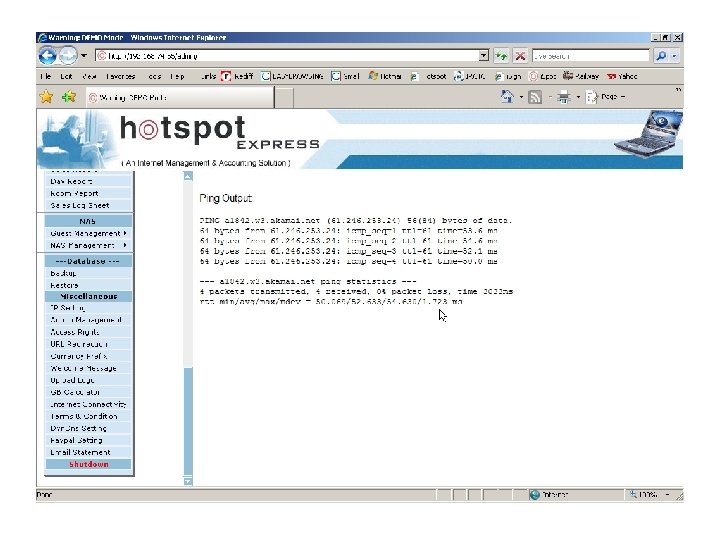
Task: Open Welcome Message in sidebar
Action: (x=88, y=368)
